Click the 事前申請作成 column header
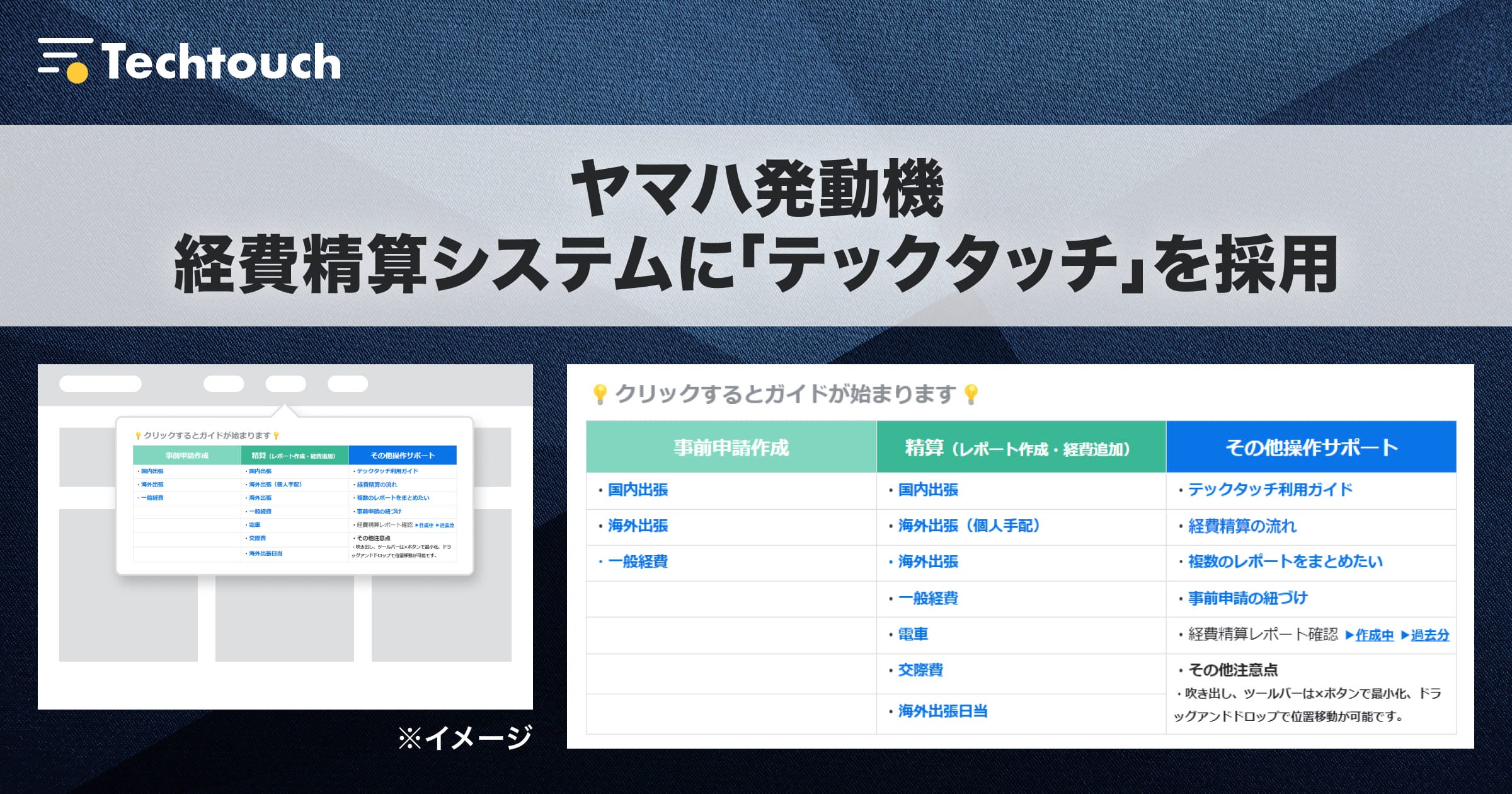 (x=731, y=447)
